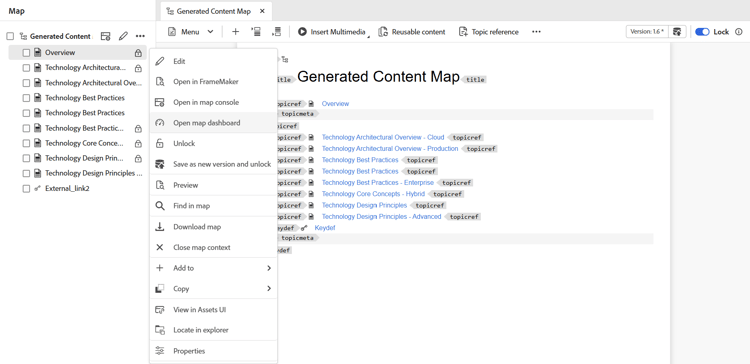This screenshot has width=750, height=364.
Task: Close the Generated Content Map tab
Action: (x=262, y=11)
